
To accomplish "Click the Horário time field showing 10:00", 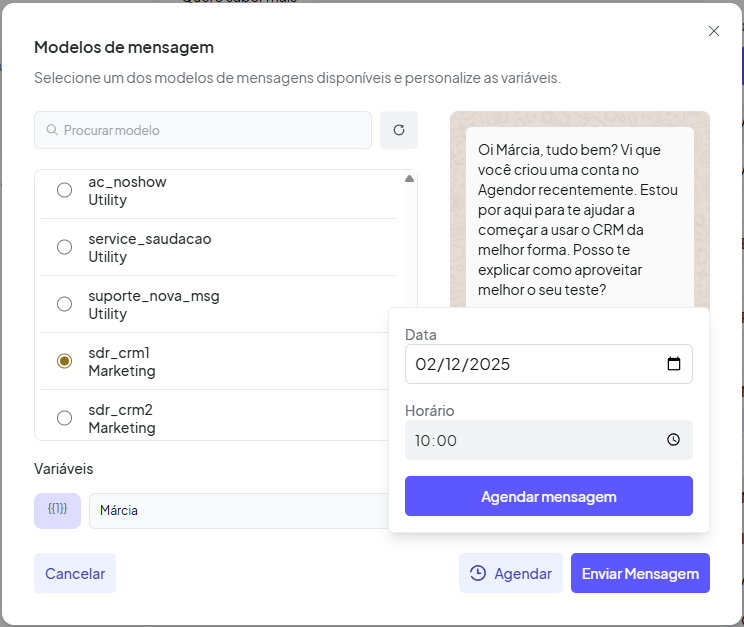I will pos(530,440).
